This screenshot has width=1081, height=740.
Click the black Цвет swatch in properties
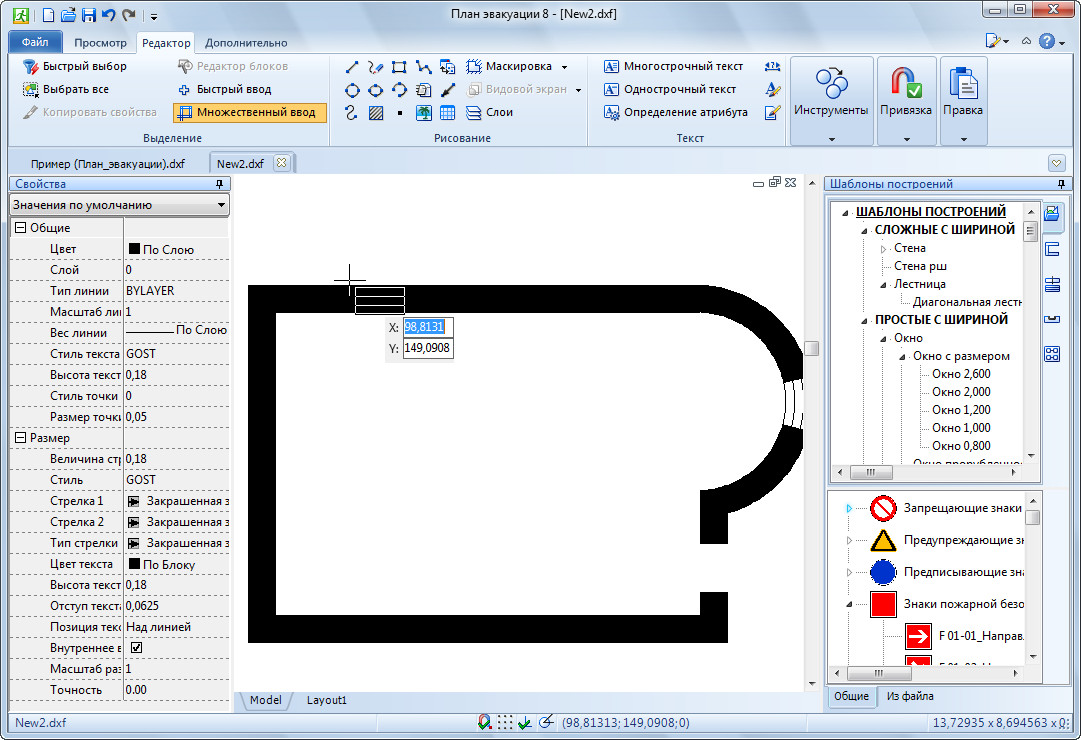pyautogui.click(x=134, y=249)
